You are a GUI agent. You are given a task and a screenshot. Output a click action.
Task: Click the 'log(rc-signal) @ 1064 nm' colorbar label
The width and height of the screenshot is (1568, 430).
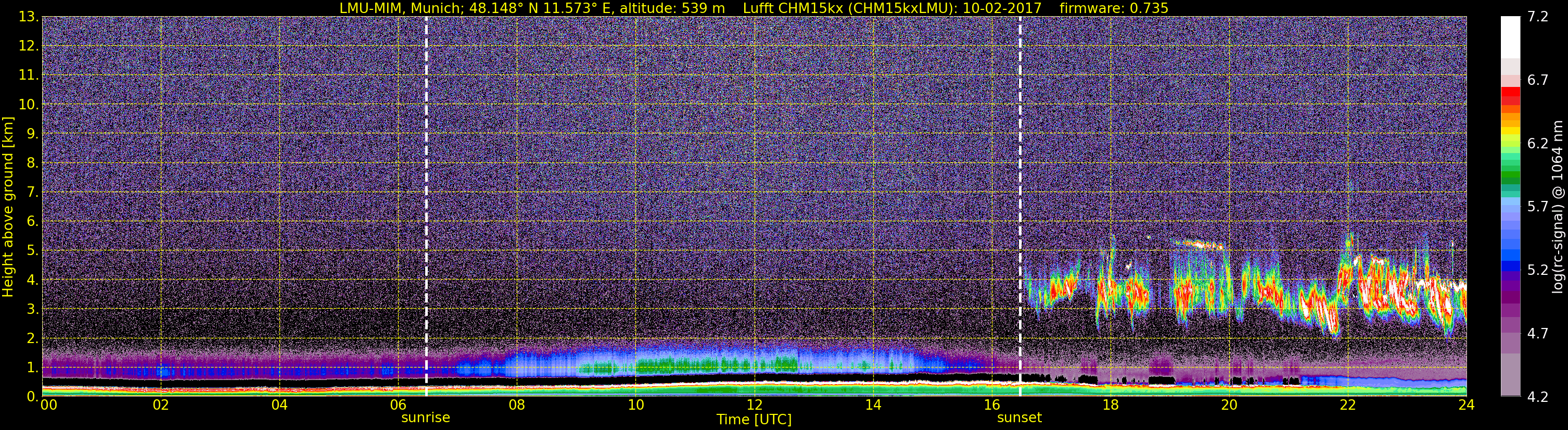click(1557, 207)
